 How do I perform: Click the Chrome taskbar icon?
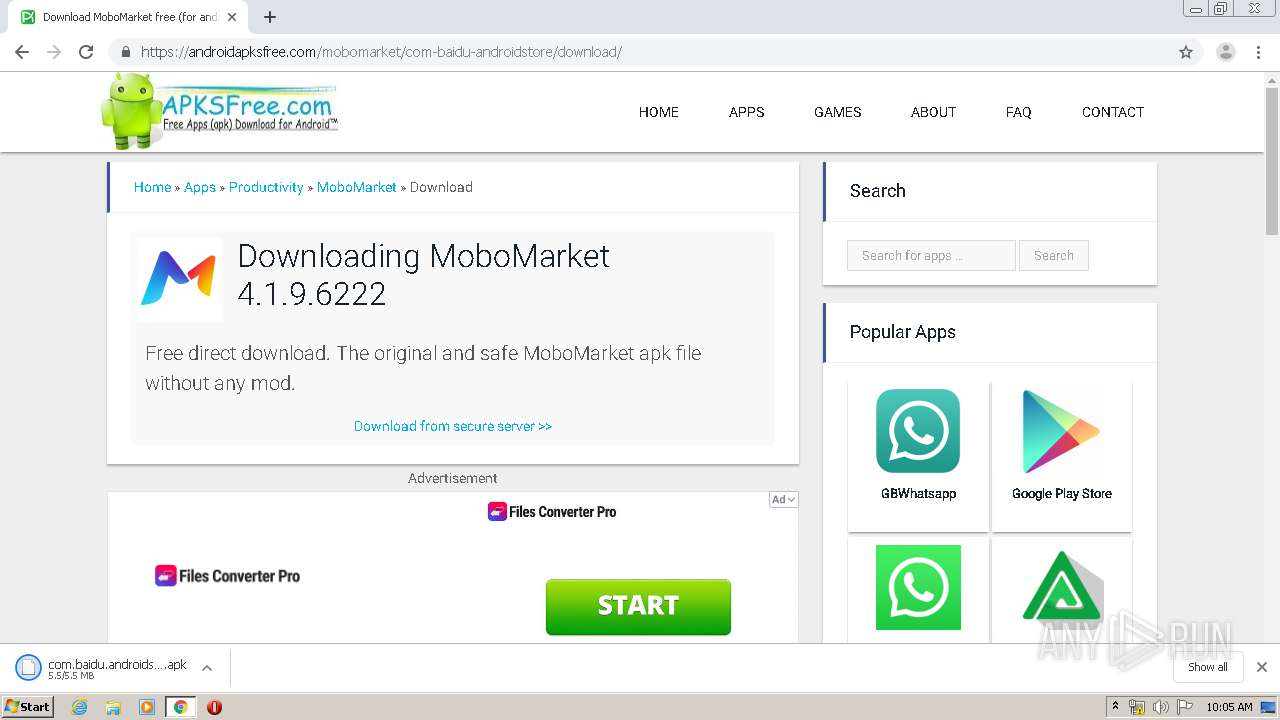[x=180, y=707]
